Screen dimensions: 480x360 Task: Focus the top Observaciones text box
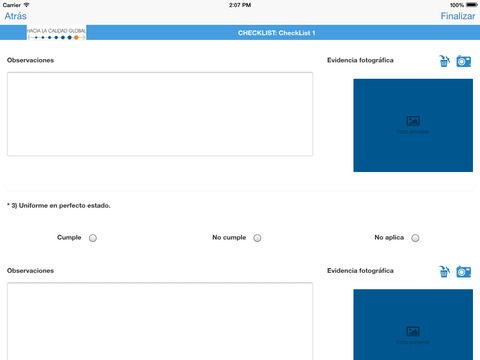(160, 114)
